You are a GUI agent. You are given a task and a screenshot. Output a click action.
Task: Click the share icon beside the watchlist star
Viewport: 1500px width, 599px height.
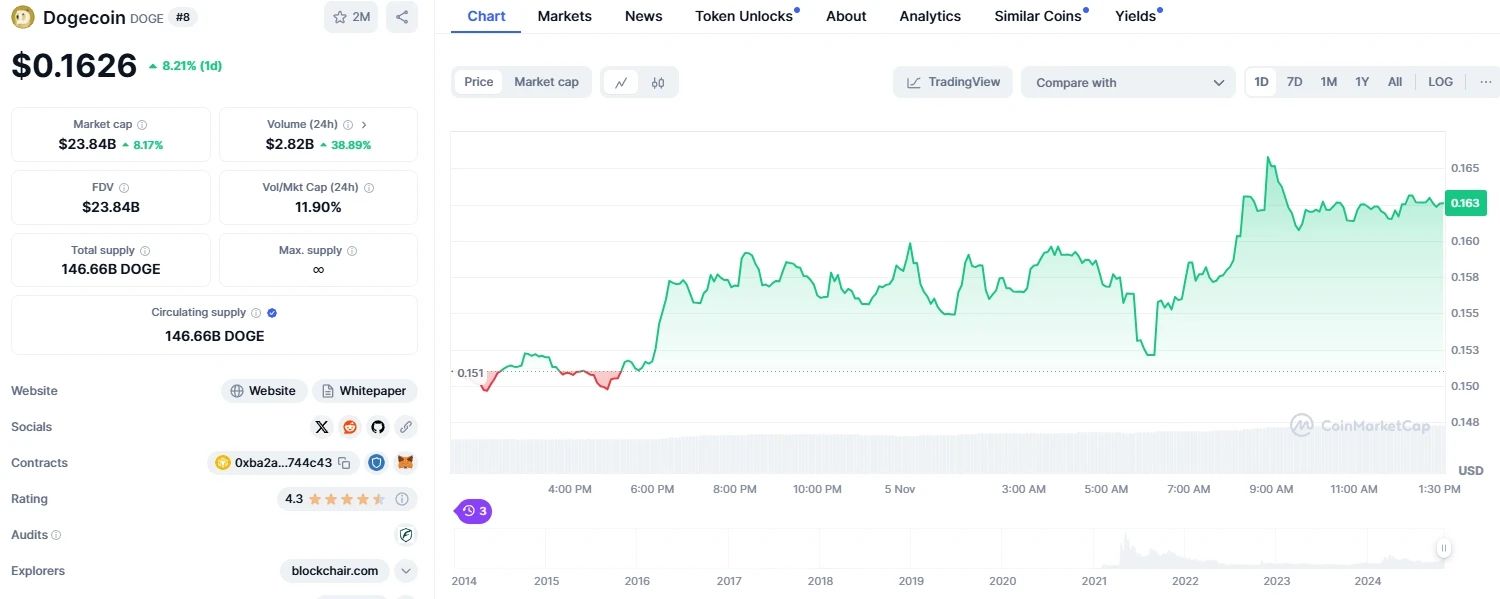coord(402,17)
